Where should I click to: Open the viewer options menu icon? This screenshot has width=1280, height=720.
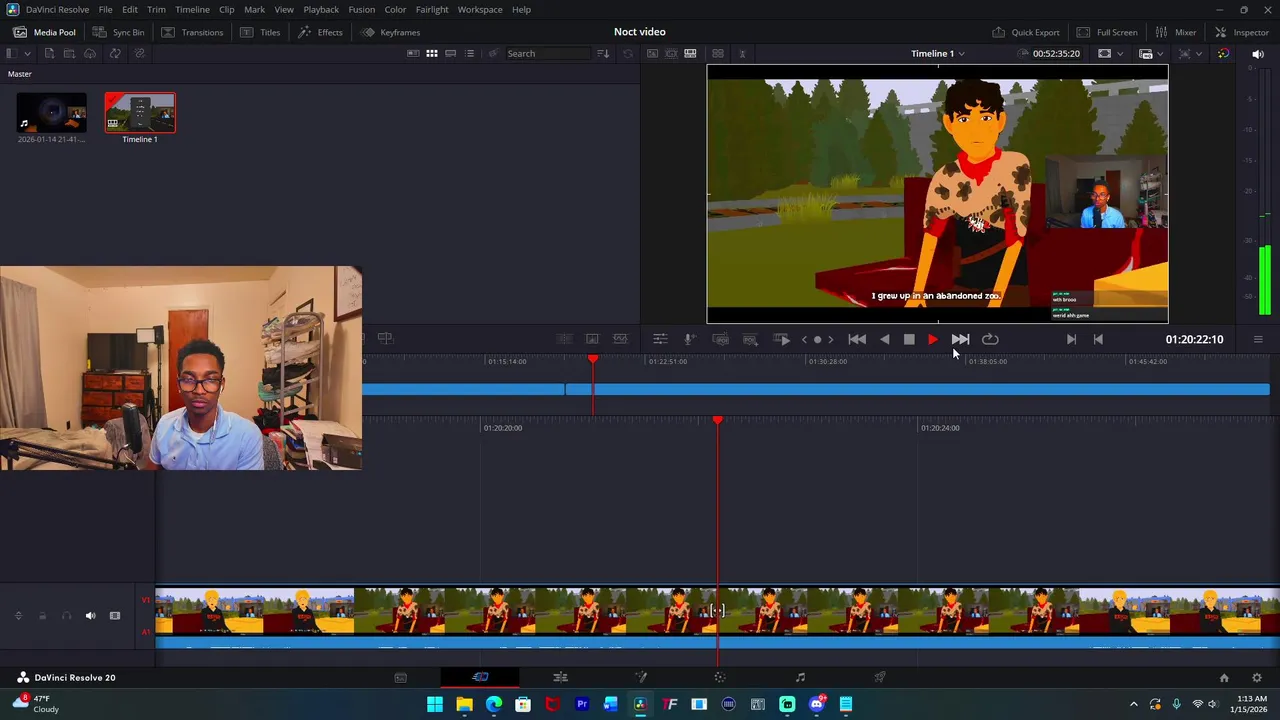click(x=1258, y=339)
